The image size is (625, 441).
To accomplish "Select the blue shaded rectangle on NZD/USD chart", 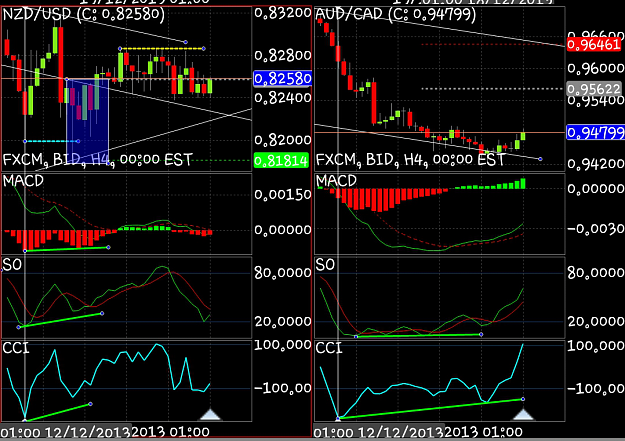I will coord(87,121).
